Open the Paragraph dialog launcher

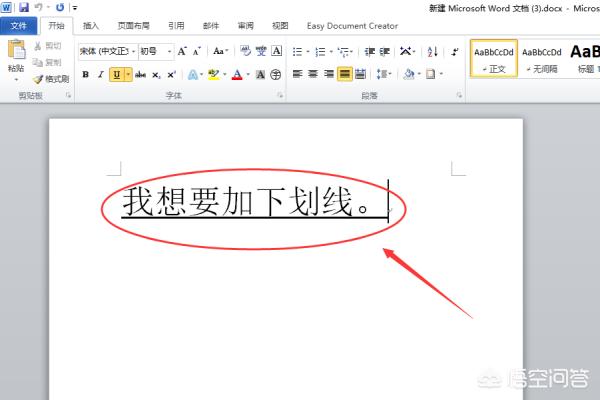point(459,95)
